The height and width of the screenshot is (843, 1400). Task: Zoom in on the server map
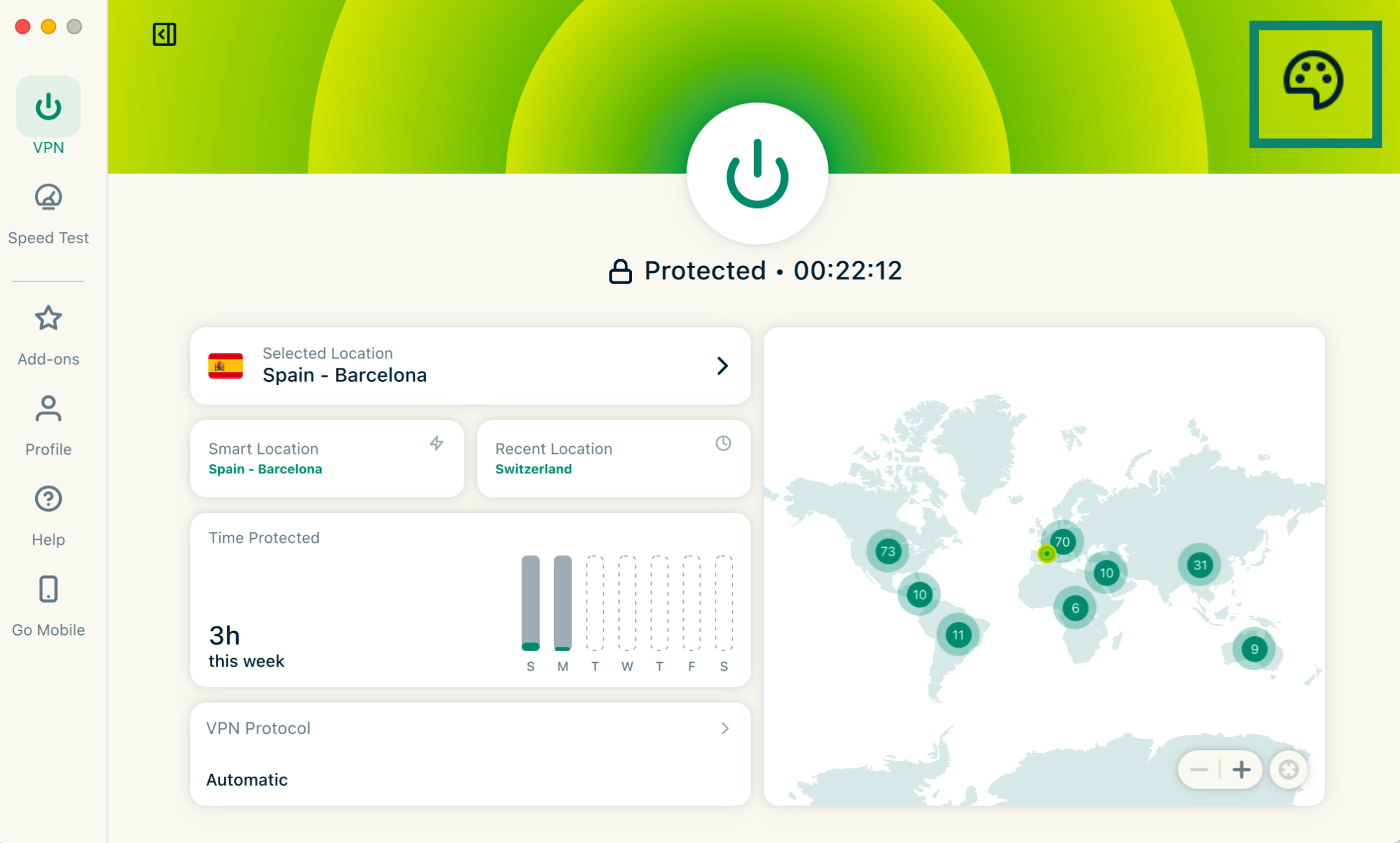point(1241,770)
